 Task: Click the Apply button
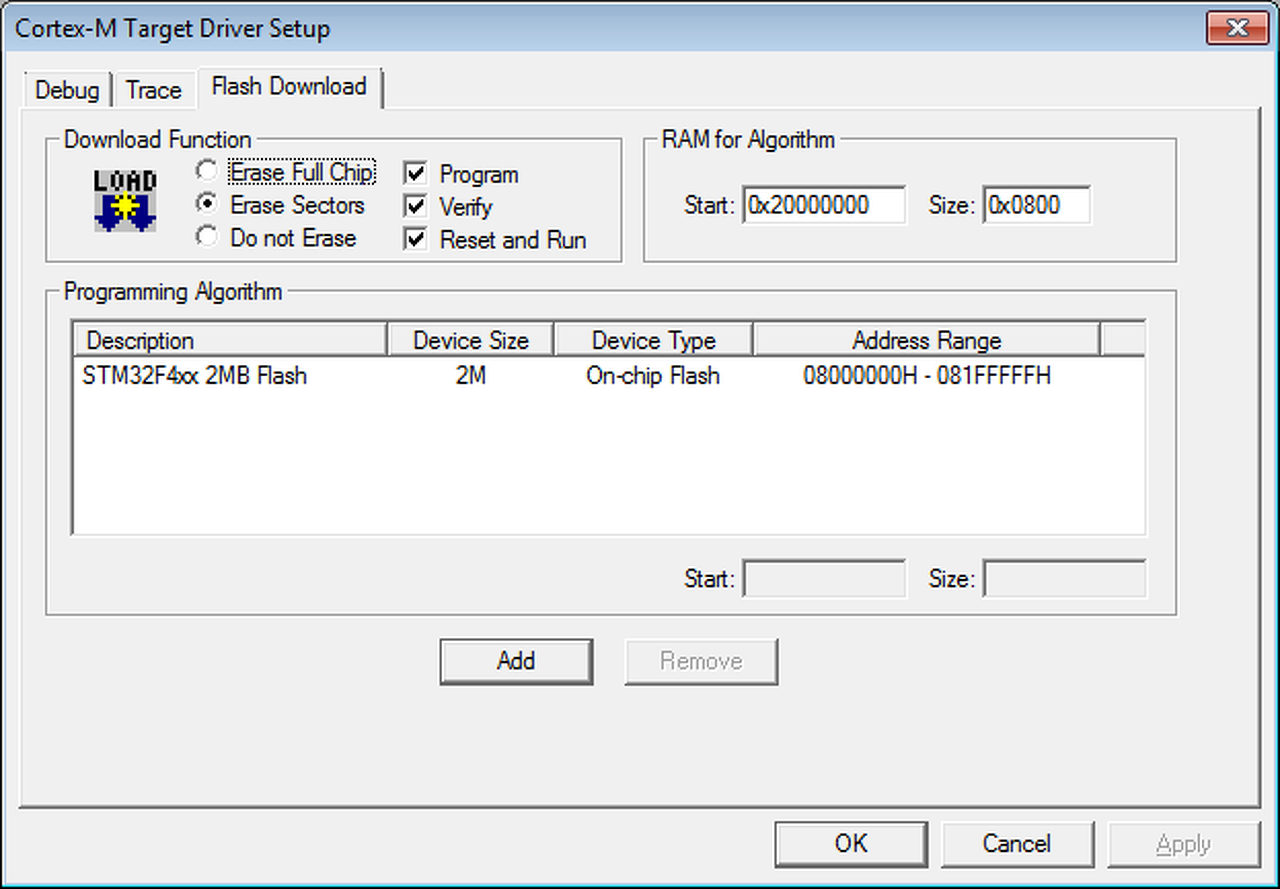[x=1184, y=844]
